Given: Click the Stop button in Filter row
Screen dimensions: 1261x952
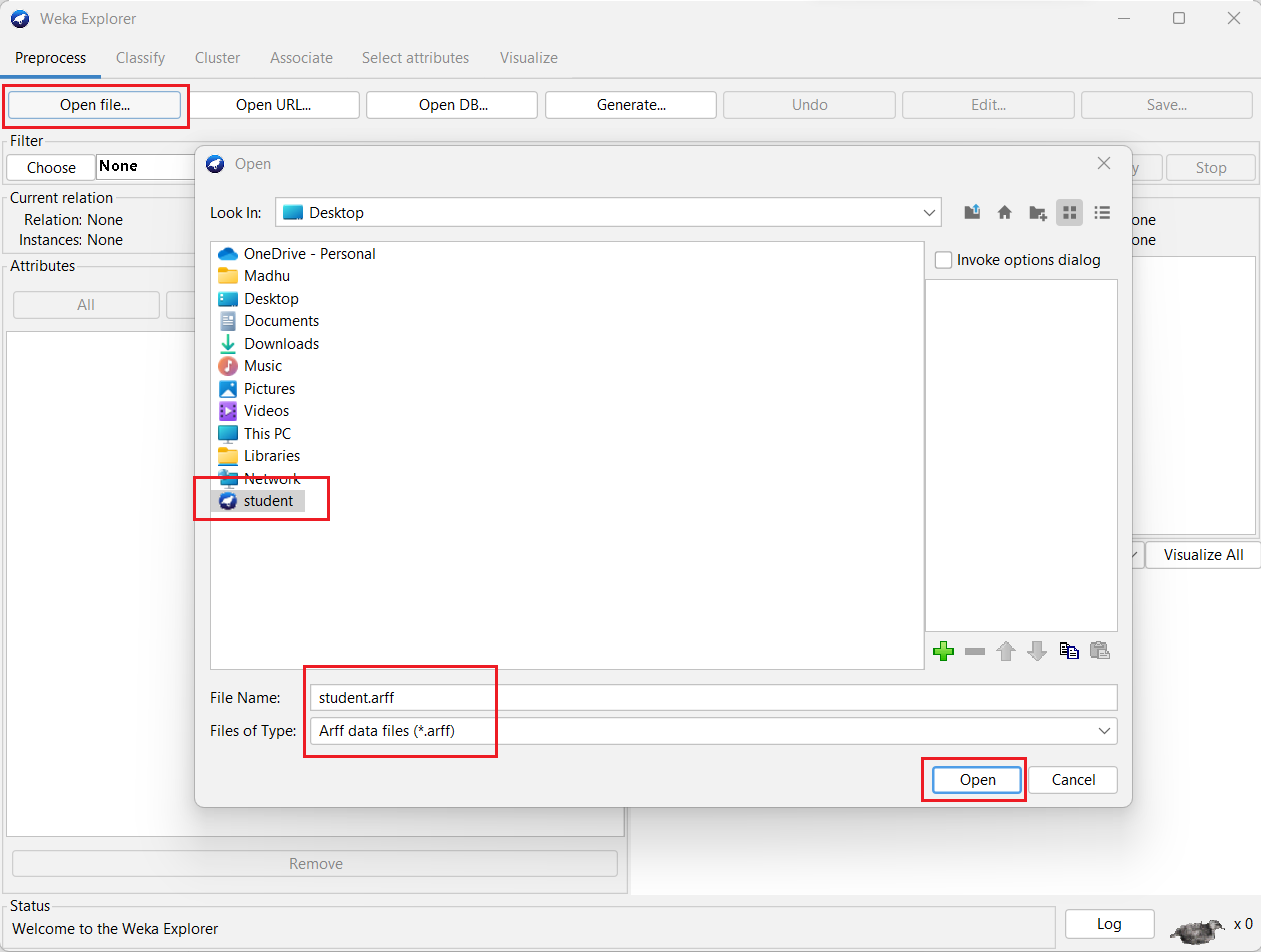Looking at the screenshot, I should click(x=1210, y=168).
